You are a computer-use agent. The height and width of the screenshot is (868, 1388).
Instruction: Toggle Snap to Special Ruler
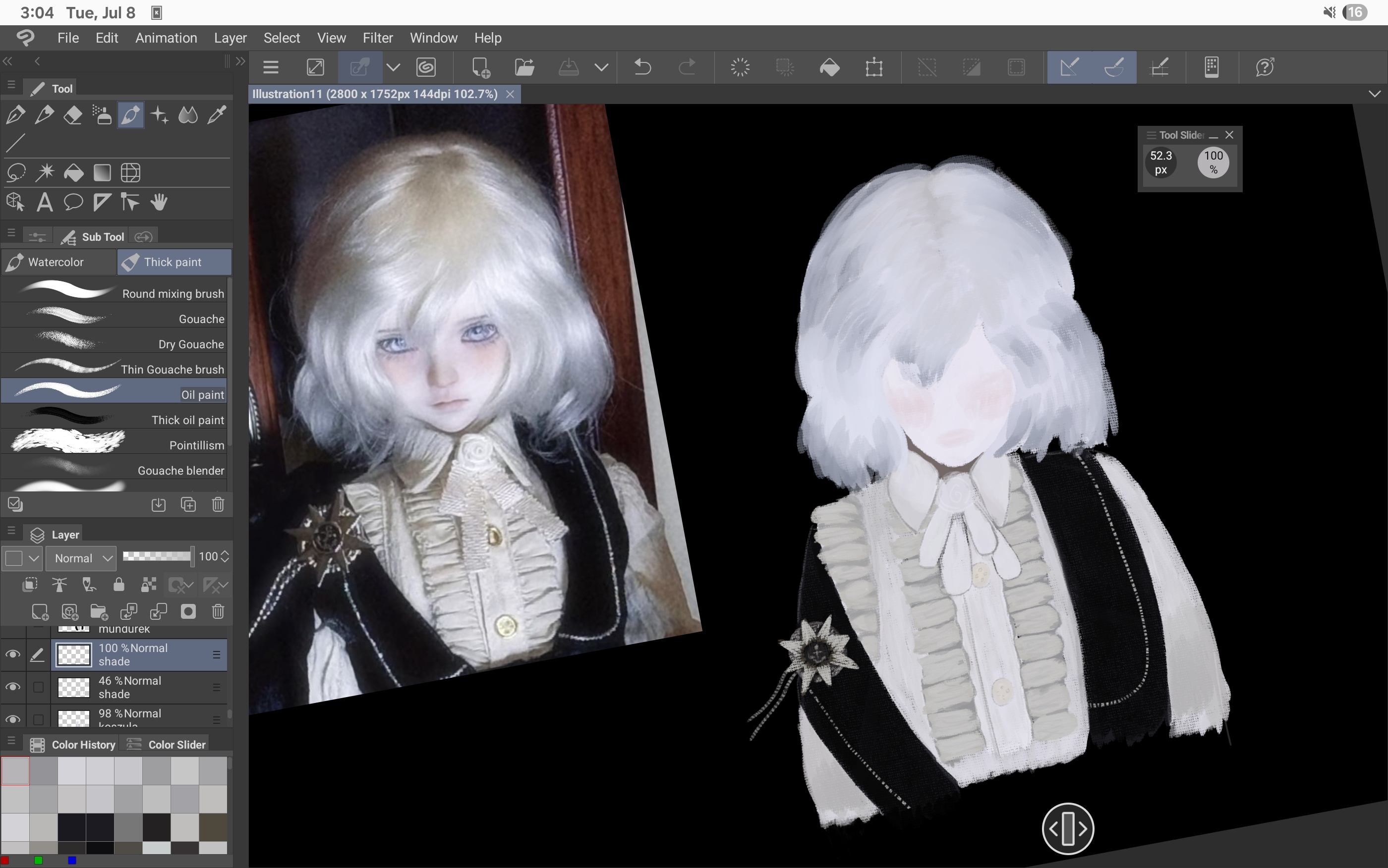pos(1114,67)
